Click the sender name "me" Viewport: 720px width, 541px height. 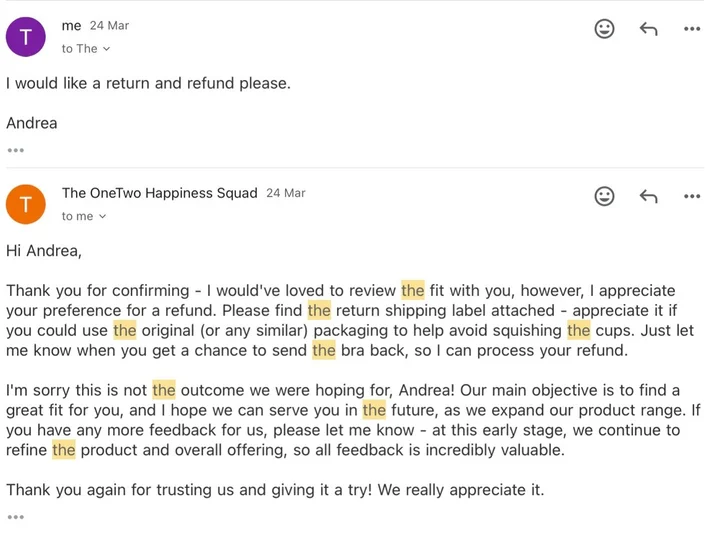[71, 26]
